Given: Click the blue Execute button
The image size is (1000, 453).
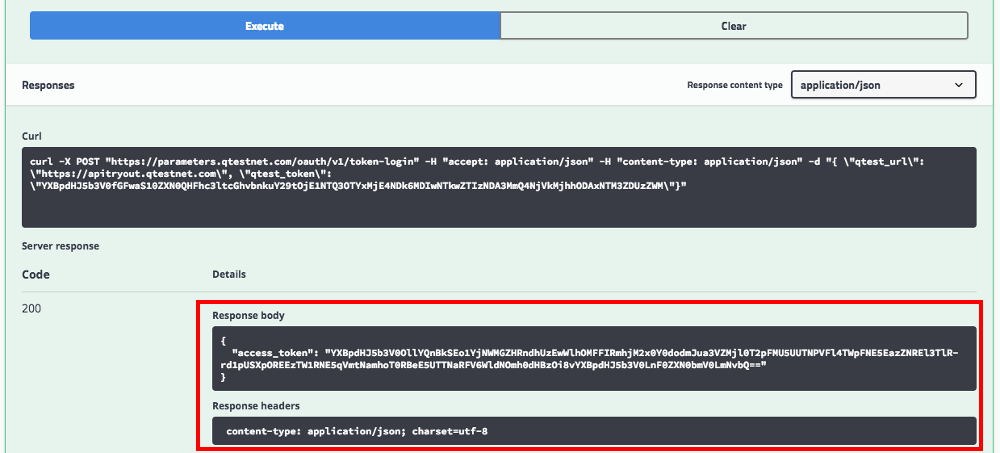Looking at the screenshot, I should tap(264, 26).
